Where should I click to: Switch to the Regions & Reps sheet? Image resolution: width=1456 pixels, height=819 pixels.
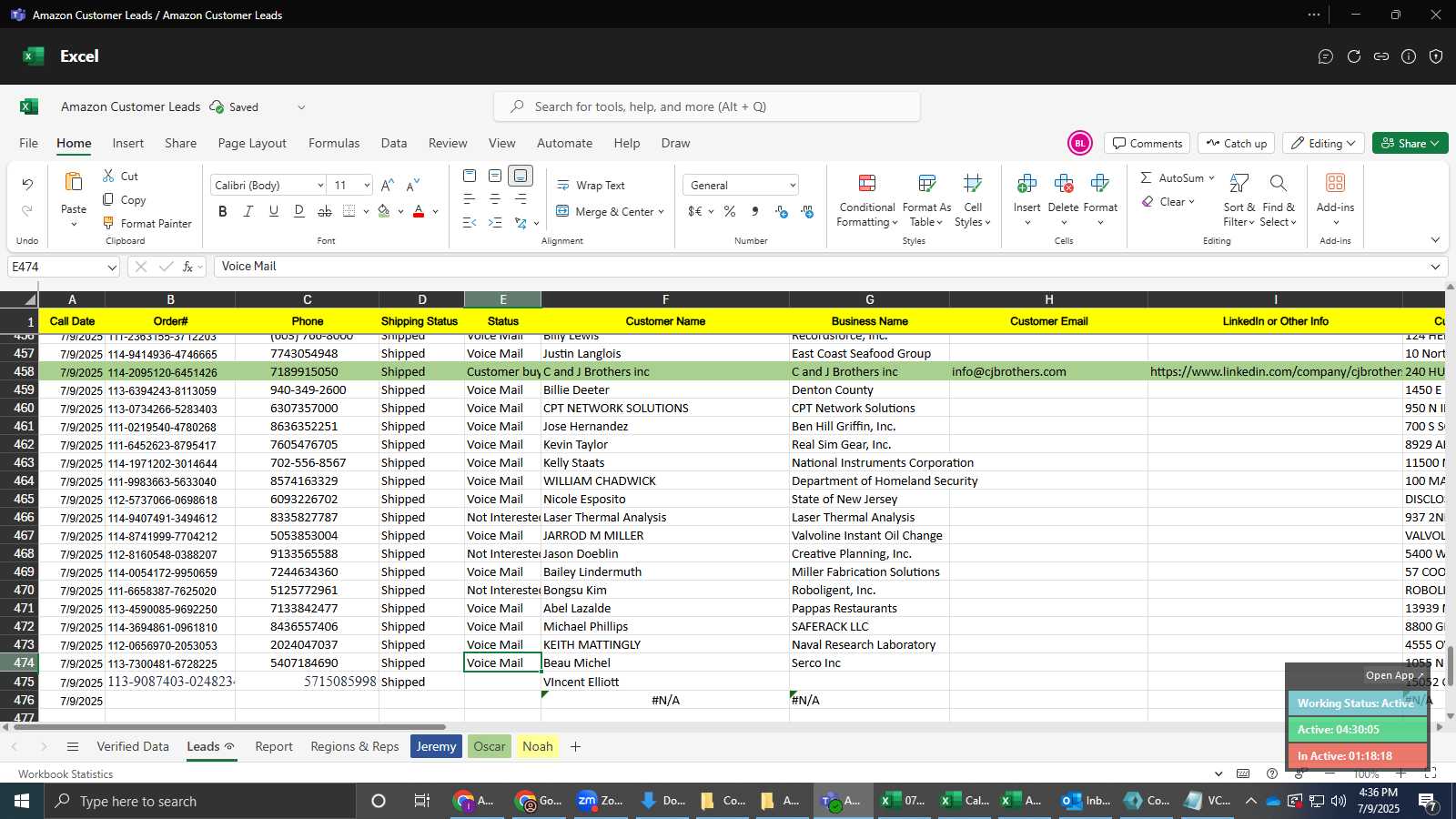click(355, 746)
